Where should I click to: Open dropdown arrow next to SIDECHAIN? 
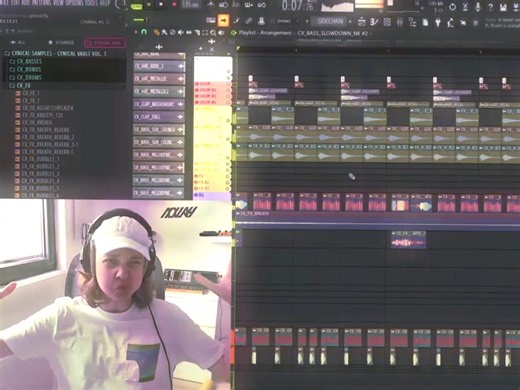click(x=350, y=22)
